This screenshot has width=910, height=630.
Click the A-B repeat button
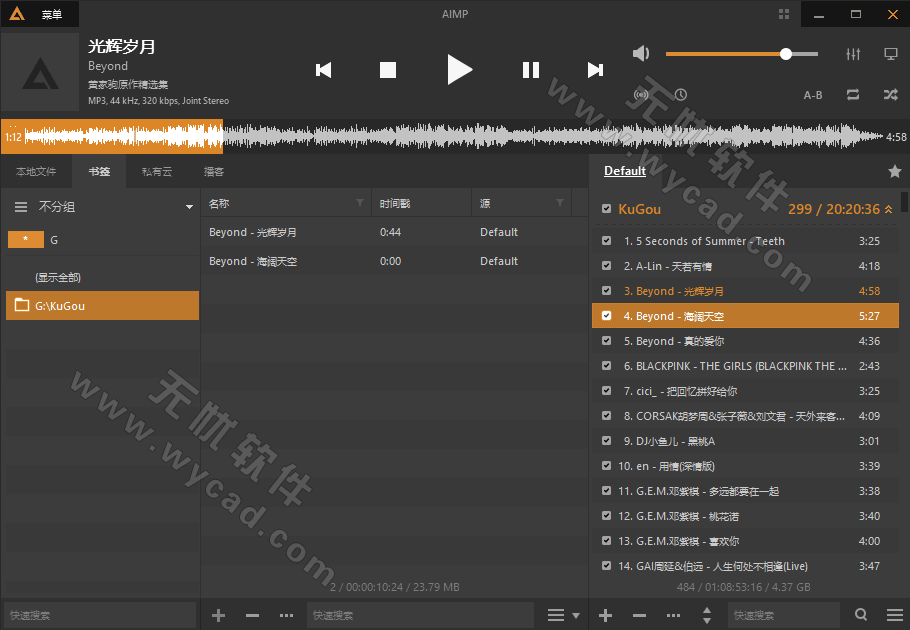813,95
